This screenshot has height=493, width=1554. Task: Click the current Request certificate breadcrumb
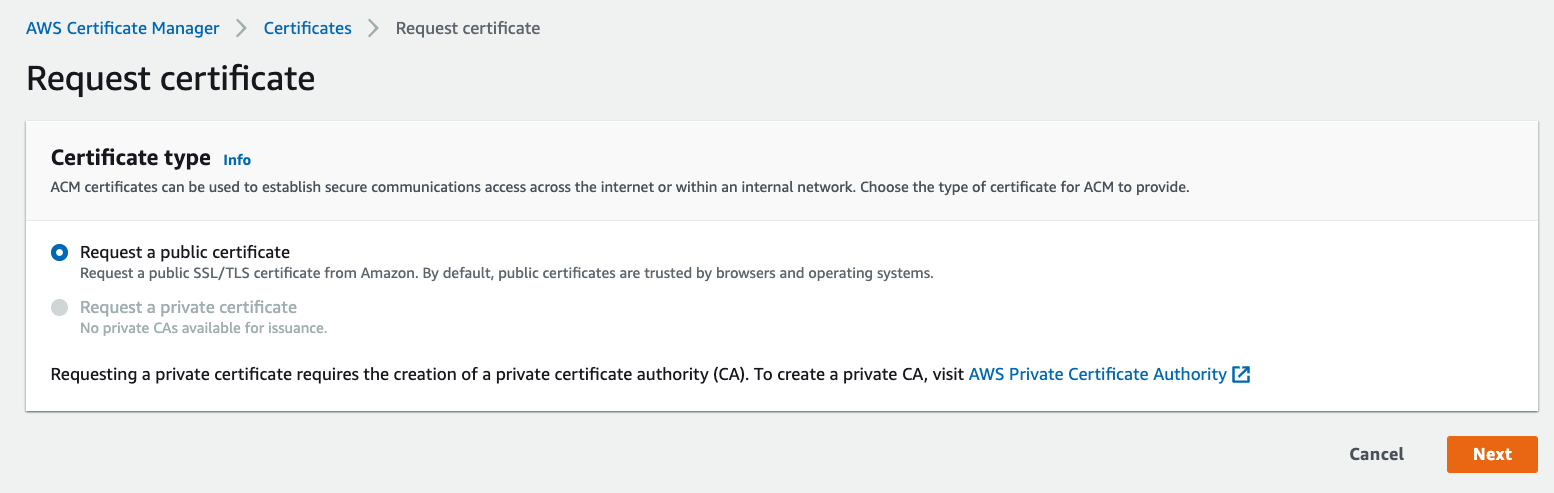(x=467, y=28)
